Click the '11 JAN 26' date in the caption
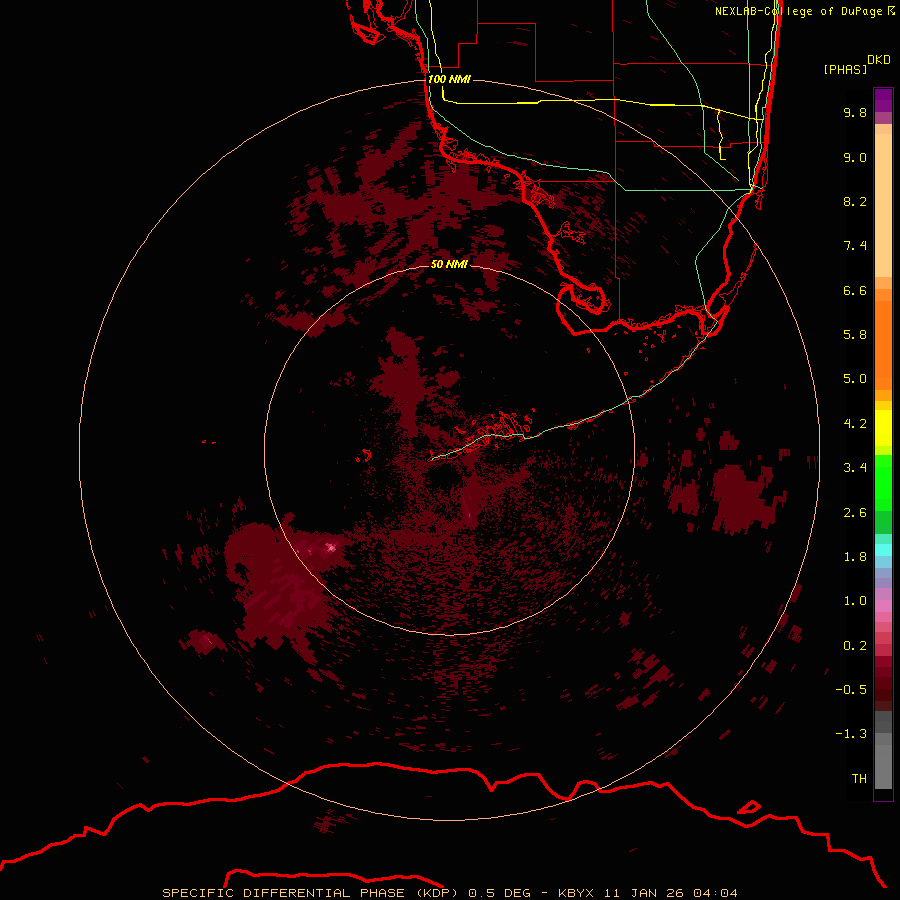 [x=645, y=893]
